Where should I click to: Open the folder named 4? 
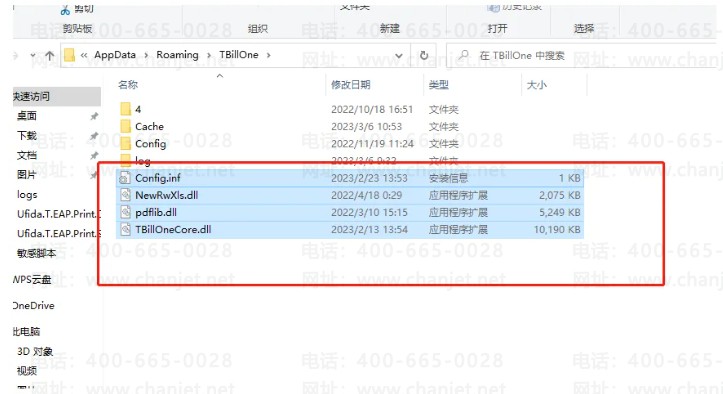pos(125,109)
